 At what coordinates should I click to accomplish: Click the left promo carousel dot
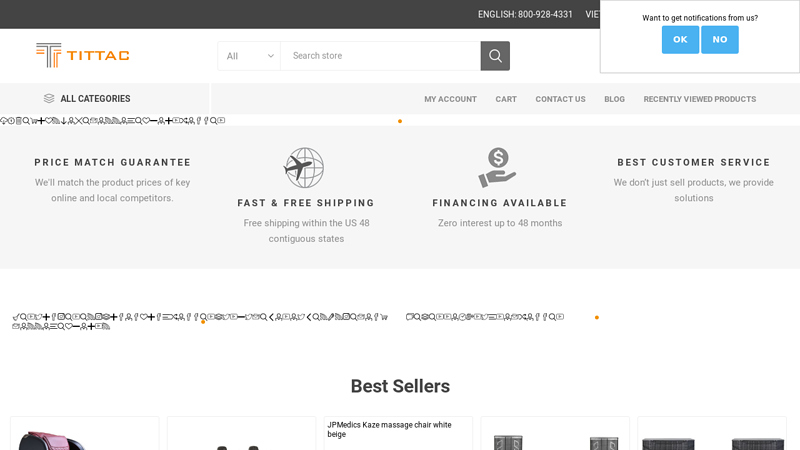pos(203,322)
